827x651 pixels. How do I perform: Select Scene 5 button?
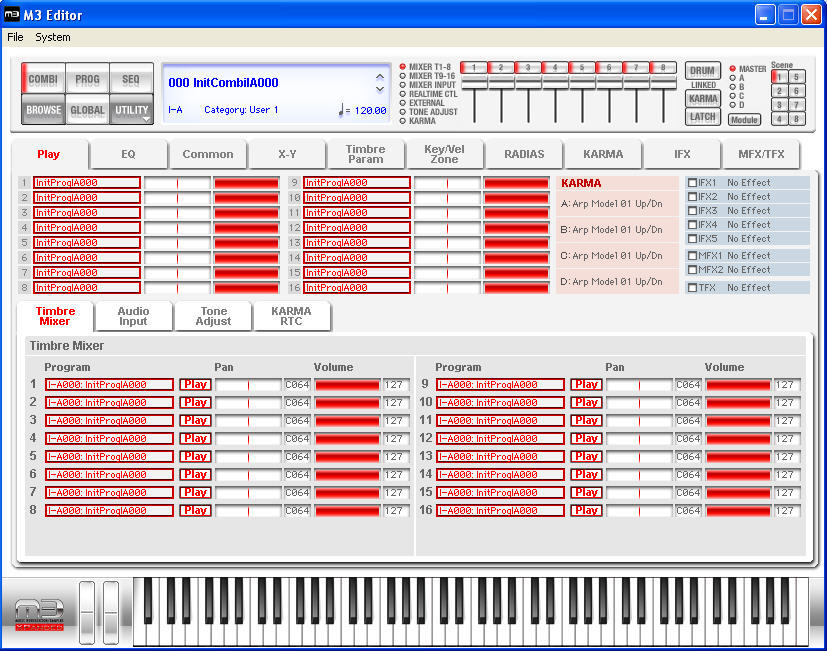tap(796, 77)
